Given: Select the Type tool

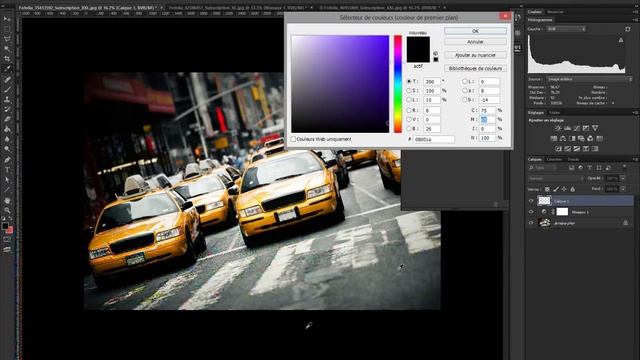Looking at the screenshot, I should (7, 170).
